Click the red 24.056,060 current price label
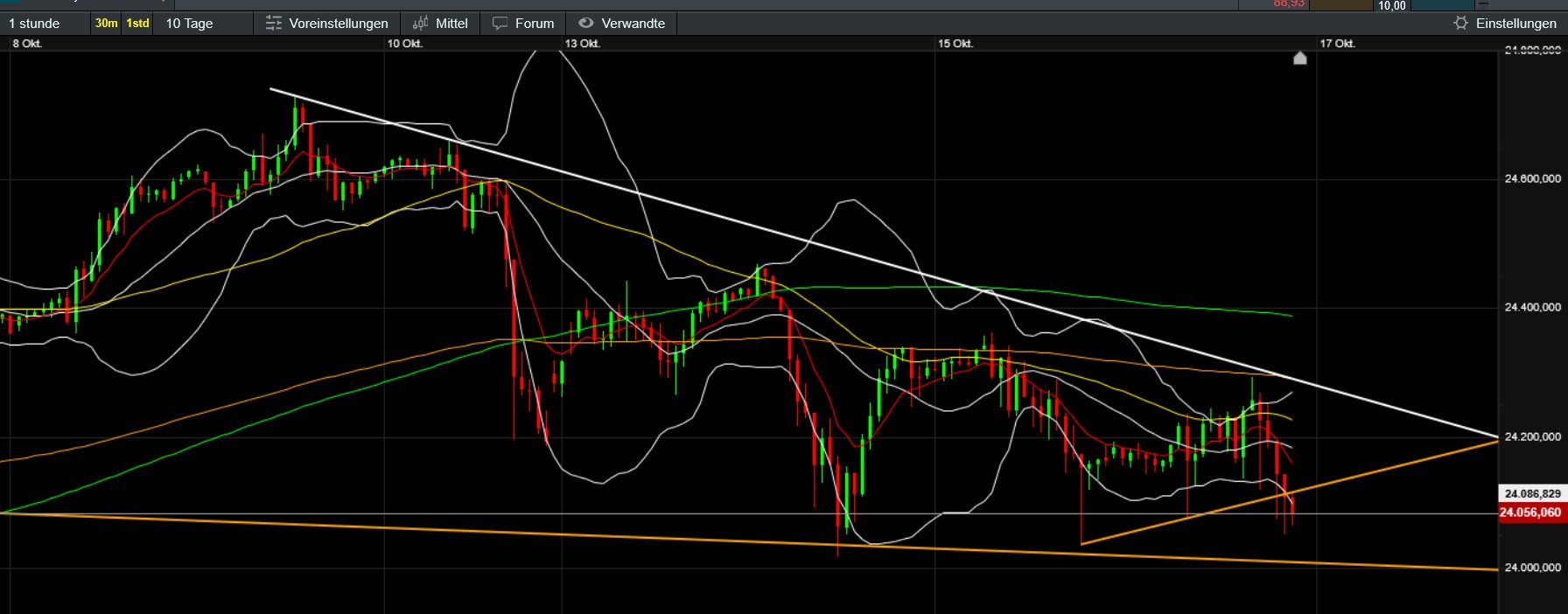This screenshot has width=1568, height=614. click(x=1531, y=513)
